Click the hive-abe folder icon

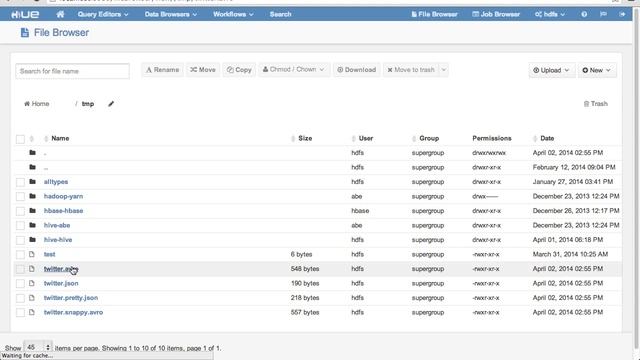click(x=32, y=225)
